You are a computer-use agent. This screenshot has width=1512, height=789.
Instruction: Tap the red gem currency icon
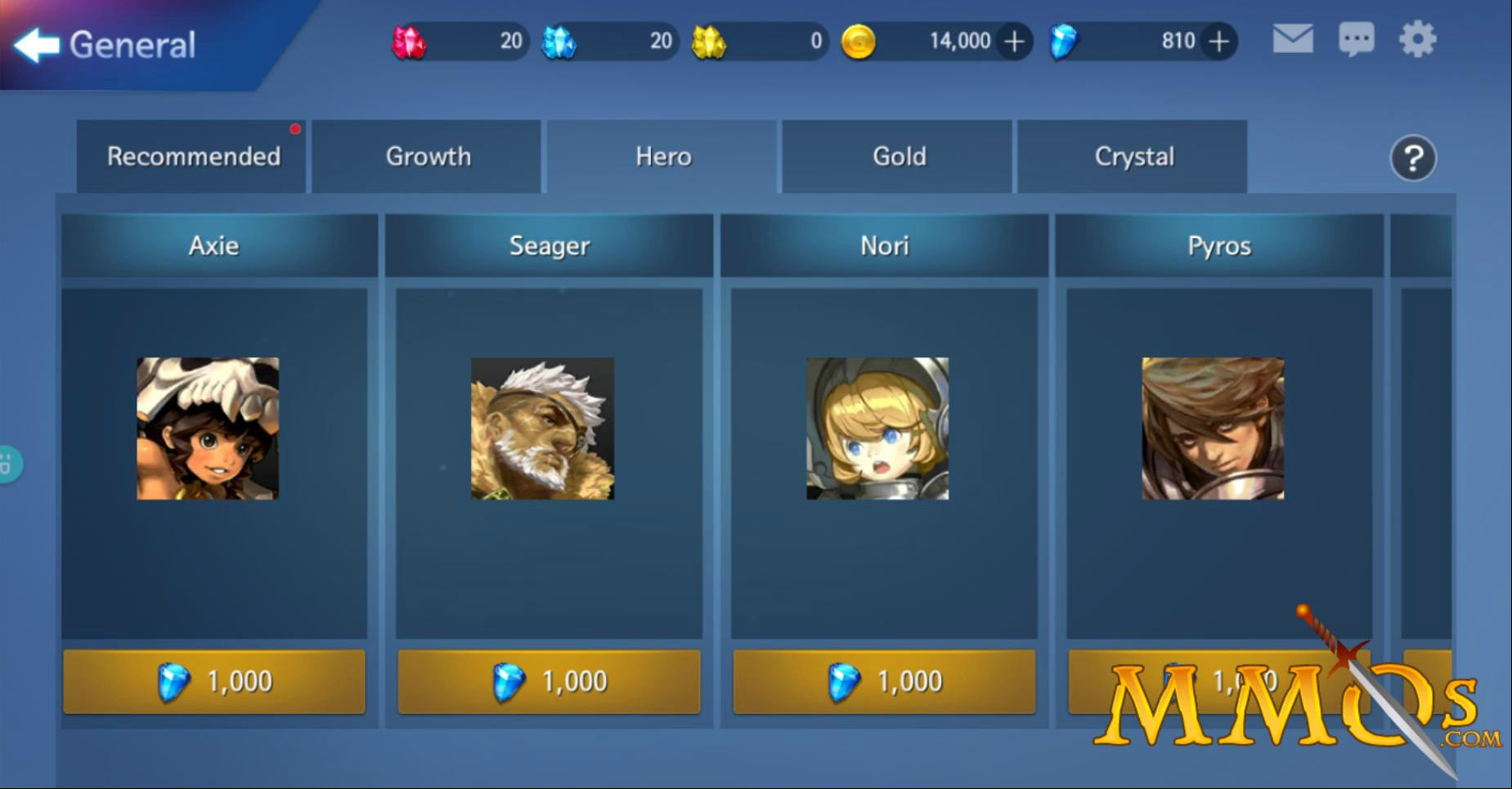pos(409,42)
